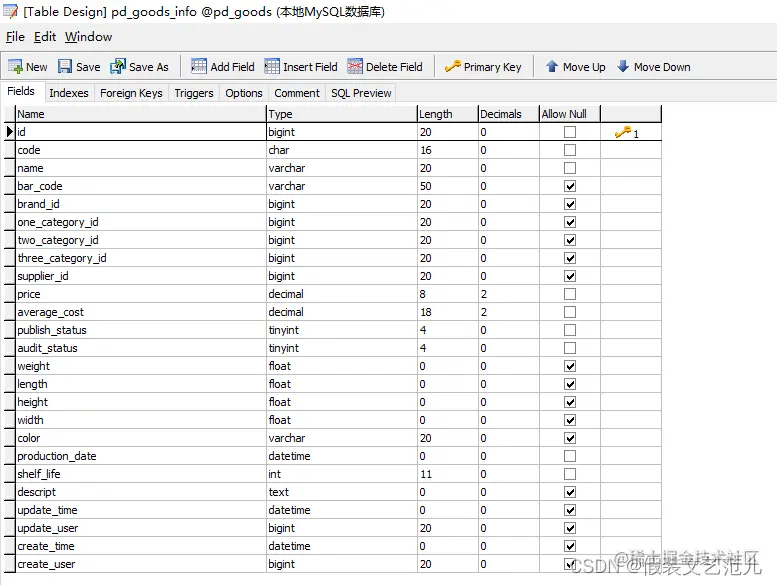Viewport: 777px width, 585px height.
Task: Uncheck Allow Null for bar_code field
Action: pos(570,186)
